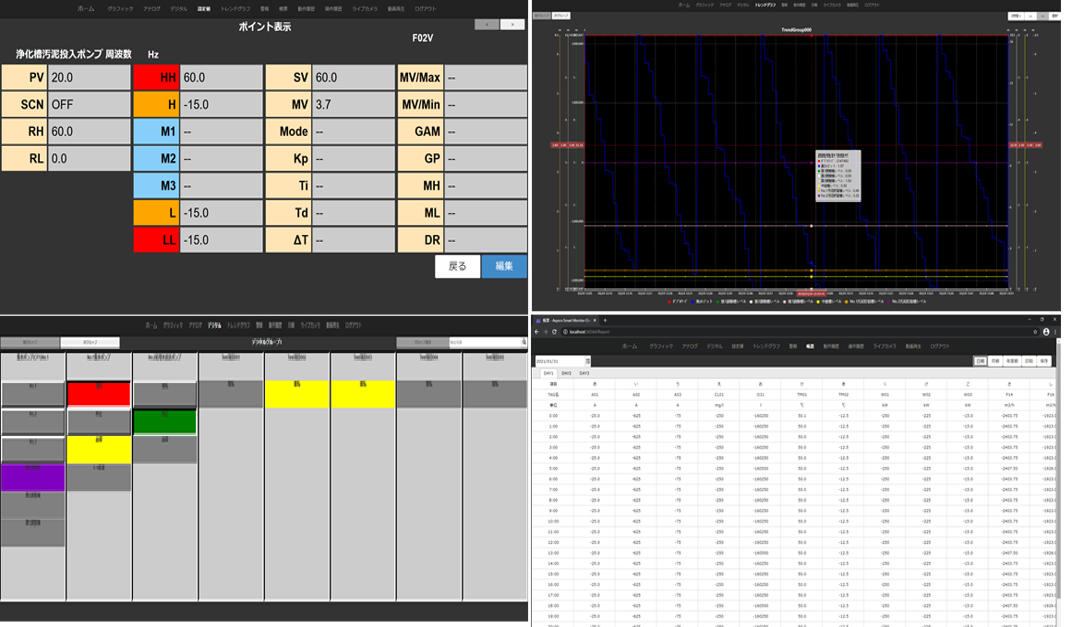This screenshot has width=1084, height=627.
Task: Open ホーム in the digital group screen menu
Action: pyautogui.click(x=151, y=325)
